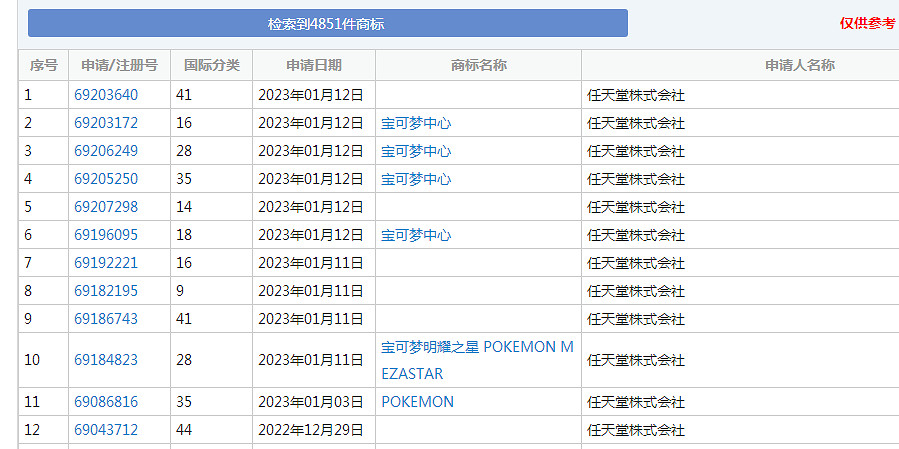Open application number 69206249
The width and height of the screenshot is (899, 449).
click(x=106, y=151)
